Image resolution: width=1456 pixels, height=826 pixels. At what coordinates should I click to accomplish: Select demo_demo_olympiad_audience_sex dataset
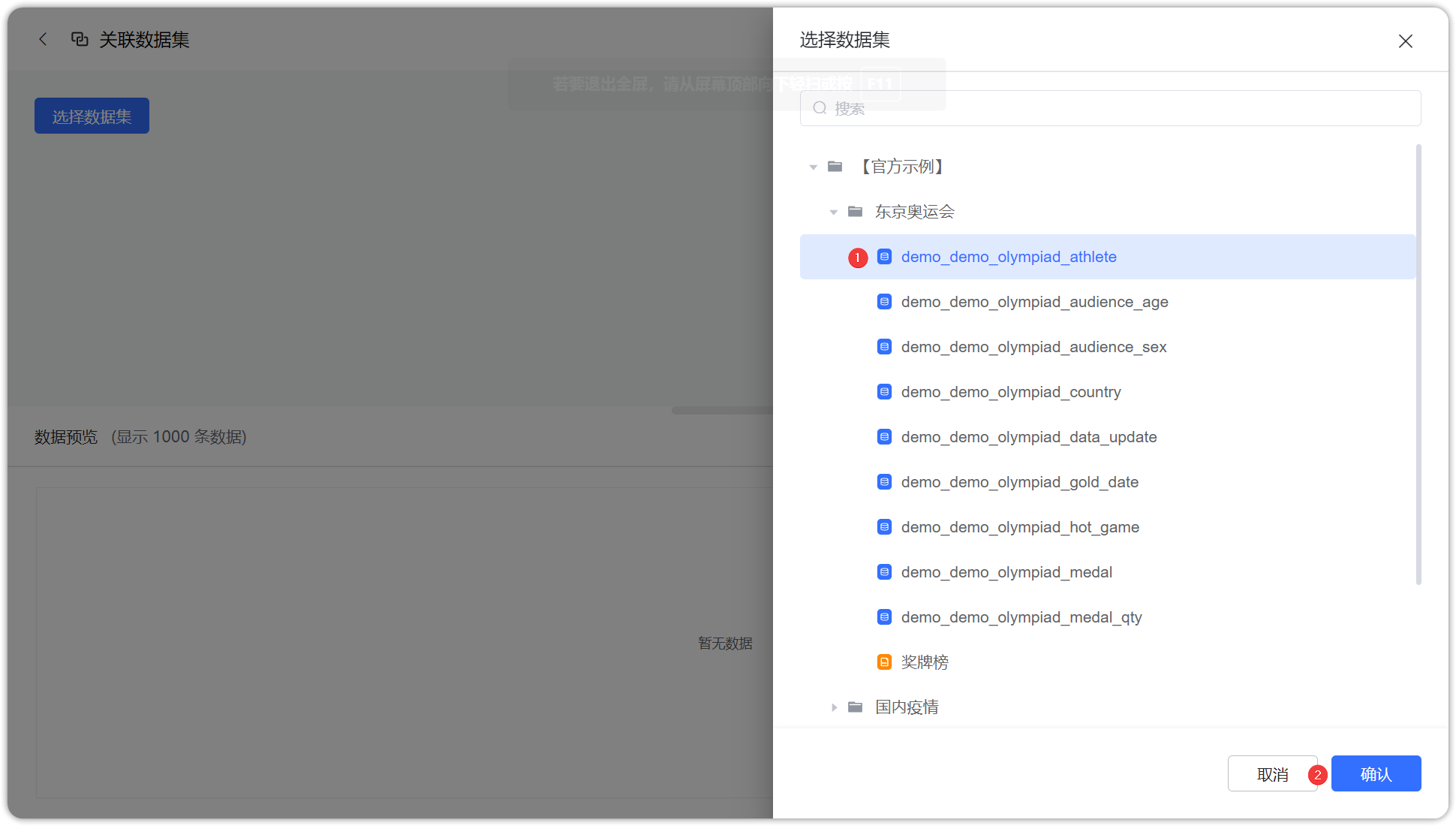[1108, 347]
